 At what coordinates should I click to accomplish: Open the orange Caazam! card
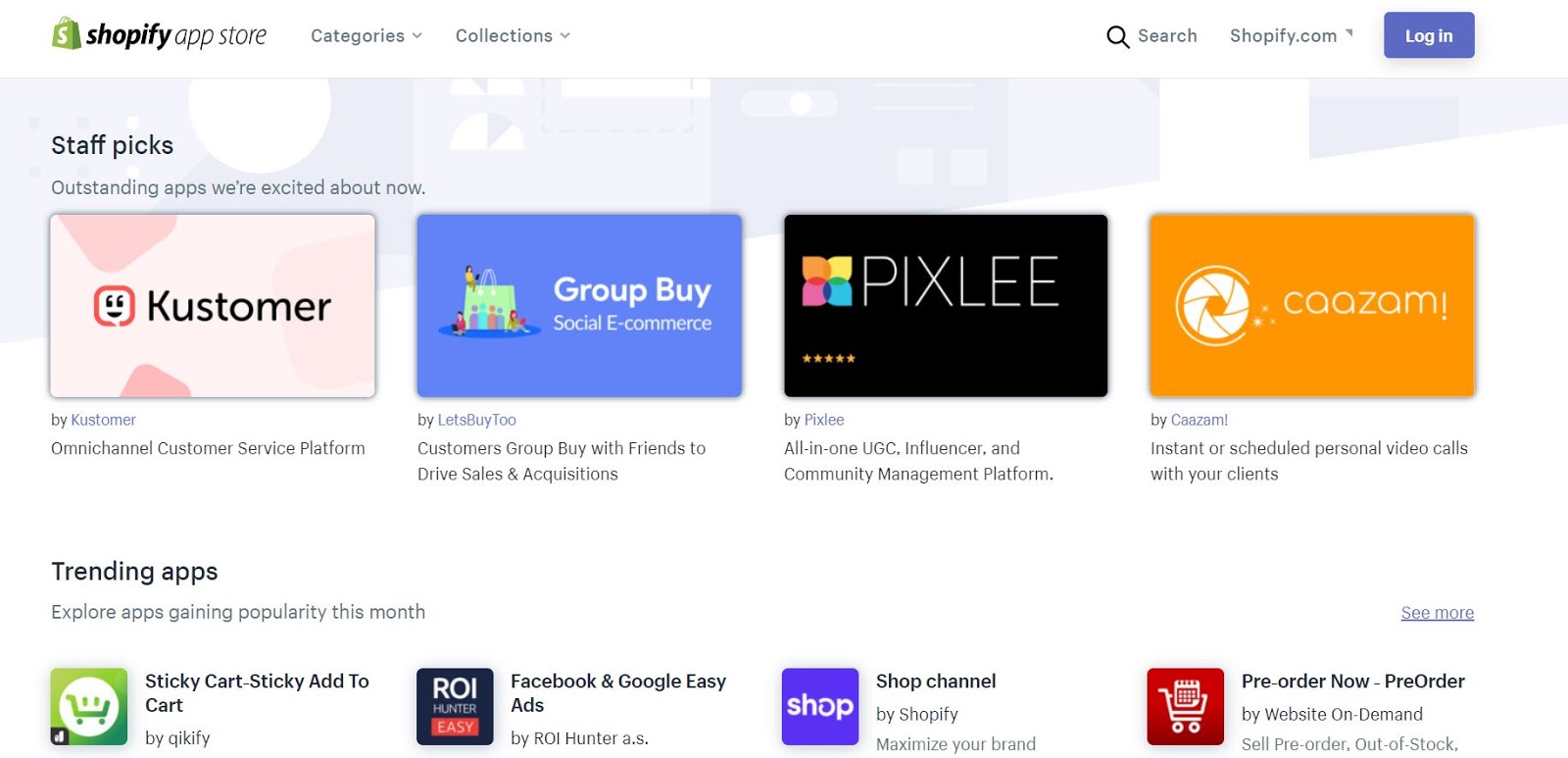pyautogui.click(x=1312, y=306)
